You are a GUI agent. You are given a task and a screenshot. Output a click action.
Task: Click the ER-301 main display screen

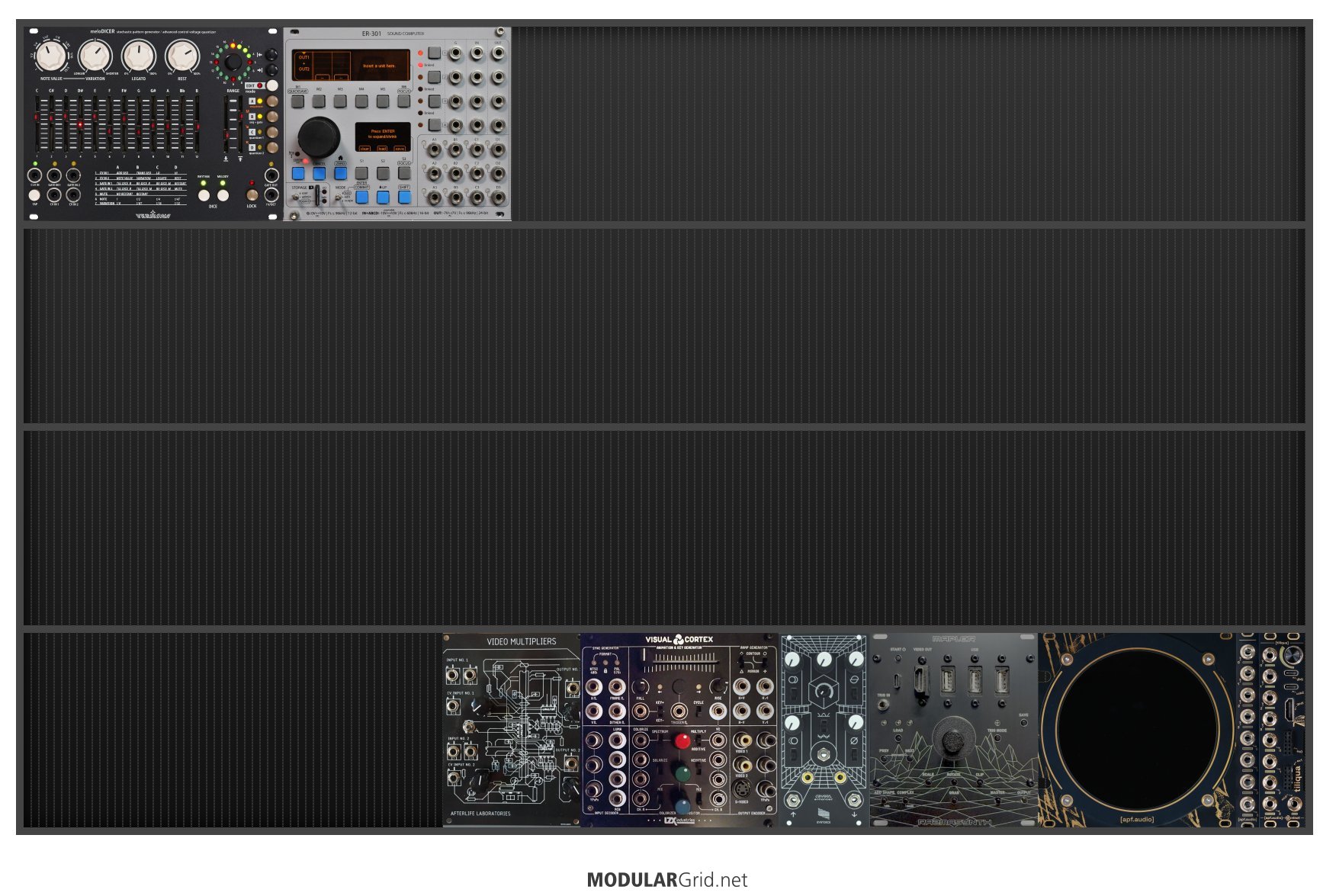(x=351, y=65)
